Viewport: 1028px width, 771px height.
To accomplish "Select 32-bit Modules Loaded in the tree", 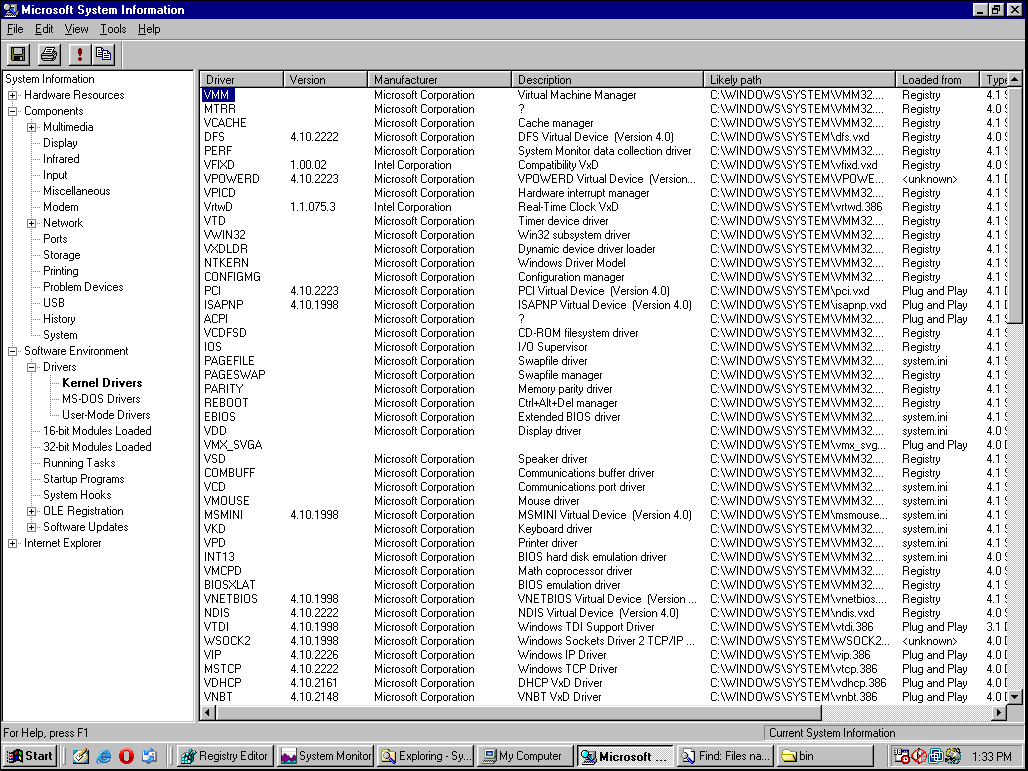I will click(x=97, y=447).
